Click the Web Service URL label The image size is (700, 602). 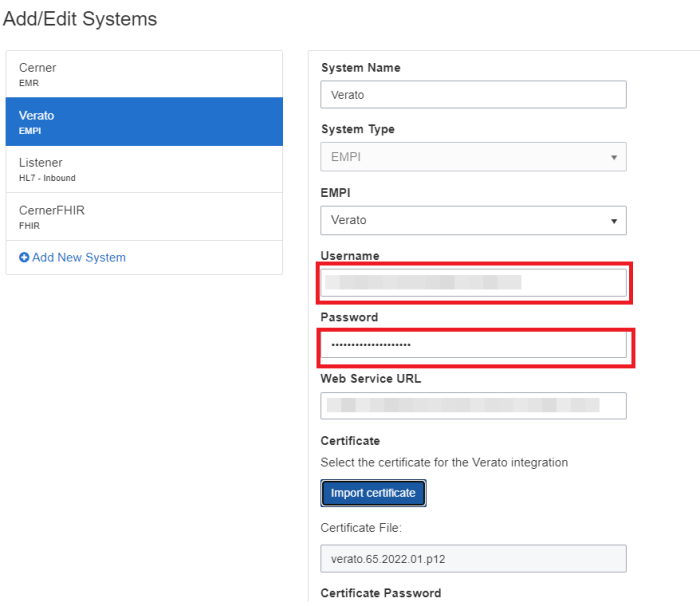pos(372,379)
